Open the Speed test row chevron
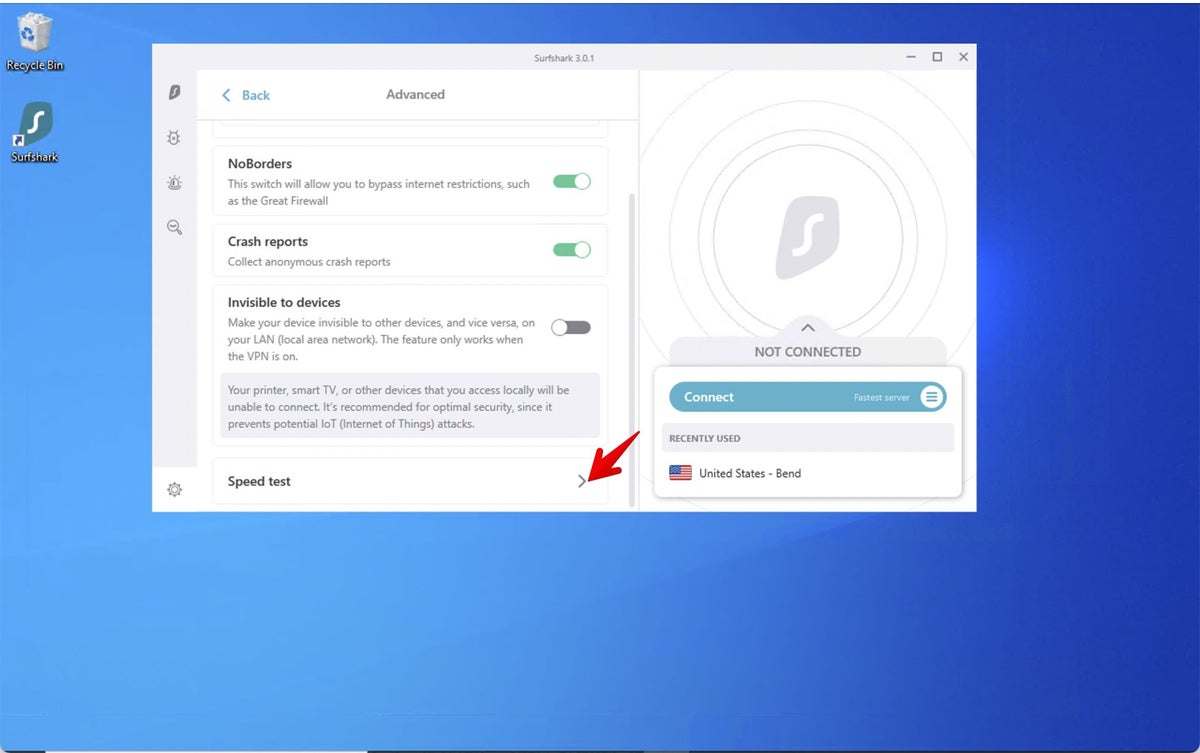Image resolution: width=1200 pixels, height=753 pixels. (x=582, y=481)
